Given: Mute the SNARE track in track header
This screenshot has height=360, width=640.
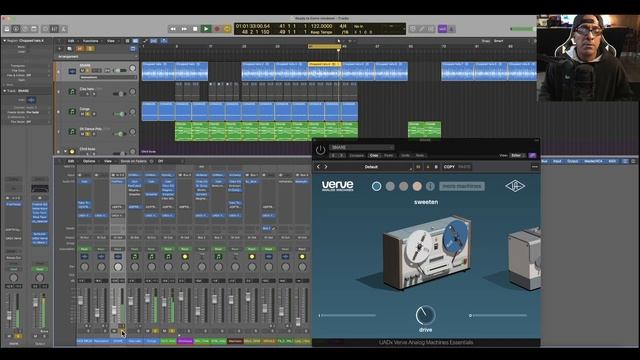Looking at the screenshot, I should [82, 71].
